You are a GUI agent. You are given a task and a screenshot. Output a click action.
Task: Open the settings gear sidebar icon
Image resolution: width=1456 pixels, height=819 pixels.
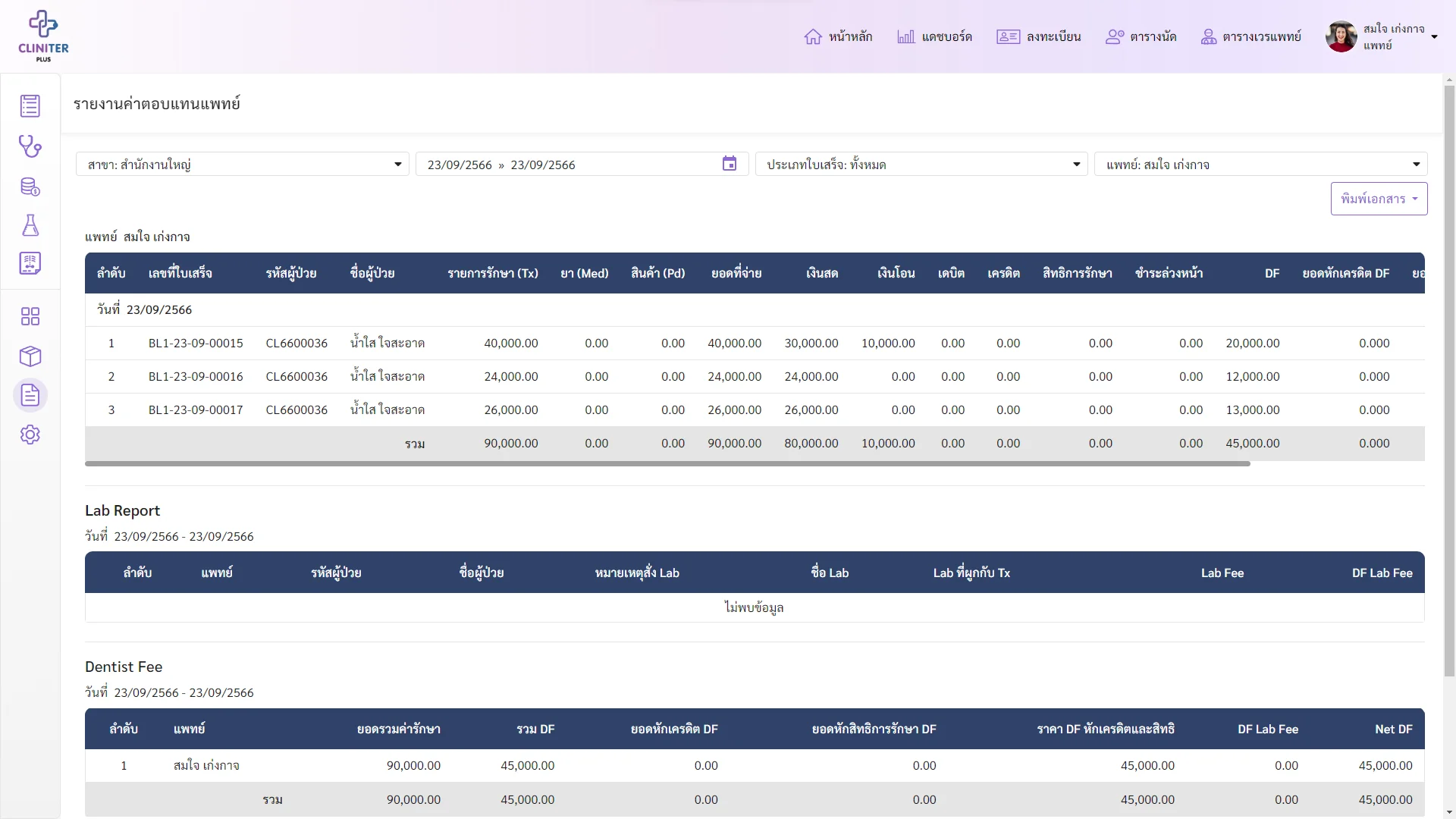30,435
